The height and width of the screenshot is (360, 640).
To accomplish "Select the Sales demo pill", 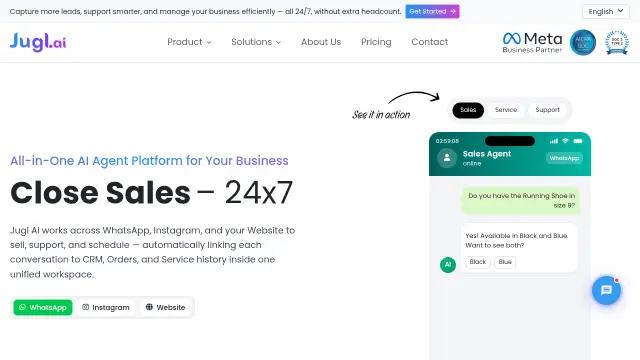I will click(468, 110).
